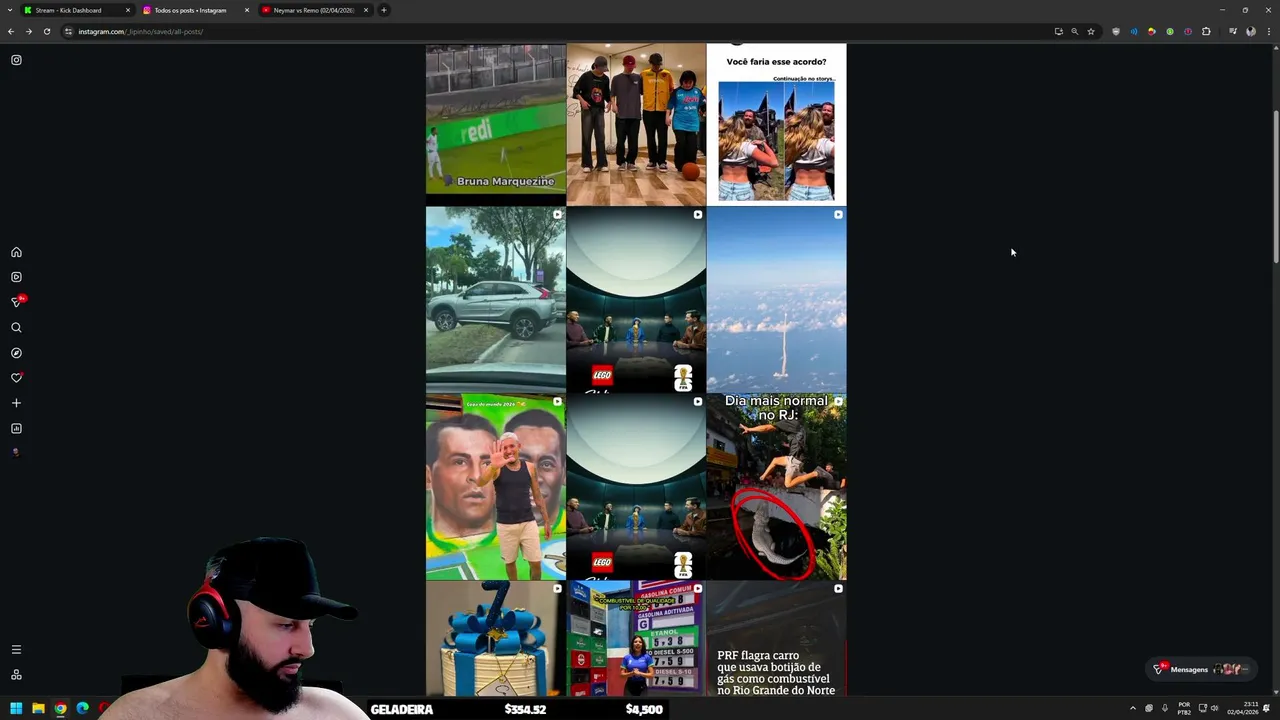Screen dimensions: 1280x720
Task: Bookmark this page with star icon
Action: pyautogui.click(x=1091, y=31)
